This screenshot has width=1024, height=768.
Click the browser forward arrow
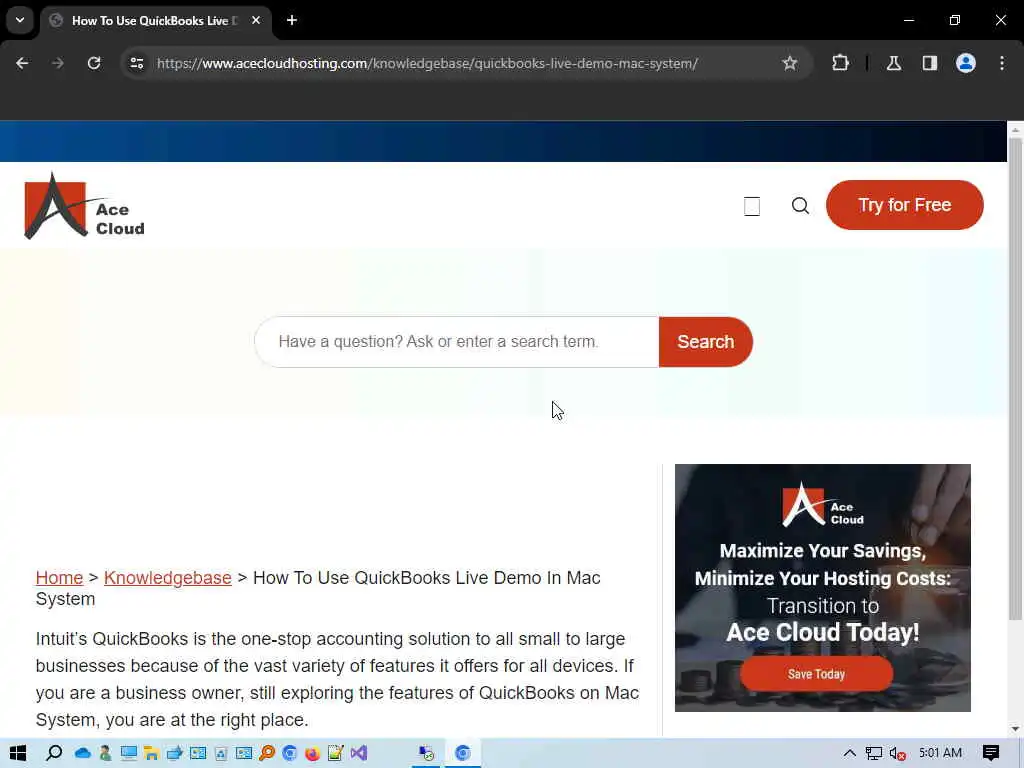[58, 63]
